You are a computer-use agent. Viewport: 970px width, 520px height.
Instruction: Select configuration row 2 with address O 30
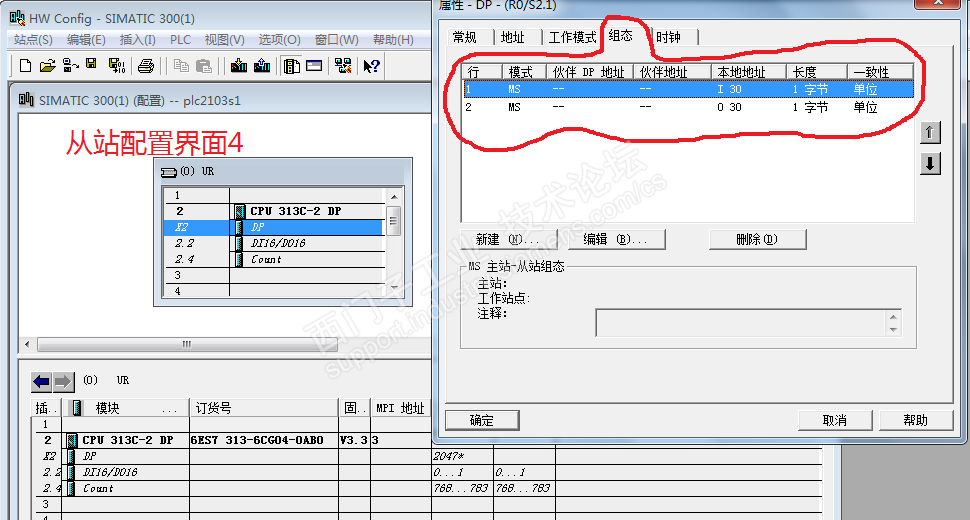pyautogui.click(x=689, y=107)
